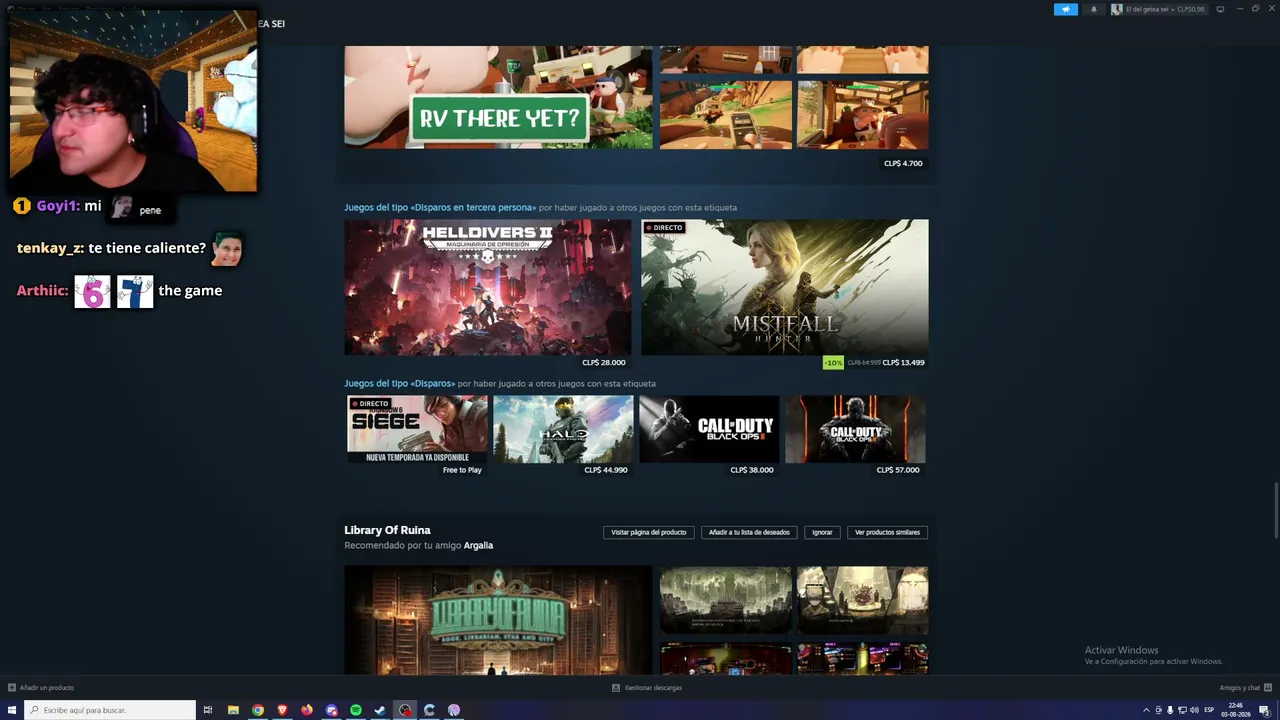
Task: Click 'Visitar página del producto' button
Action: pyautogui.click(x=649, y=532)
